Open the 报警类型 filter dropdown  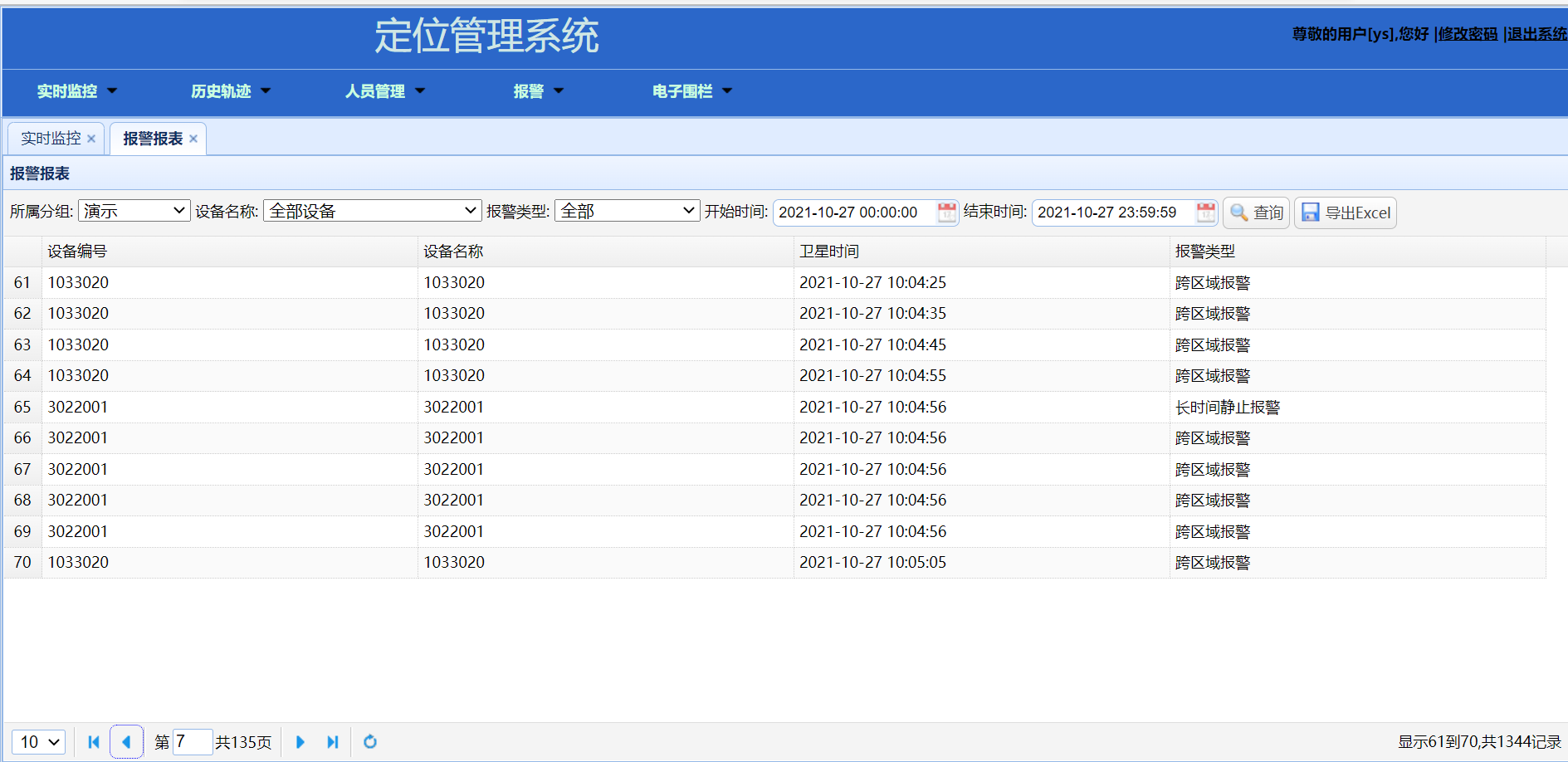628,211
